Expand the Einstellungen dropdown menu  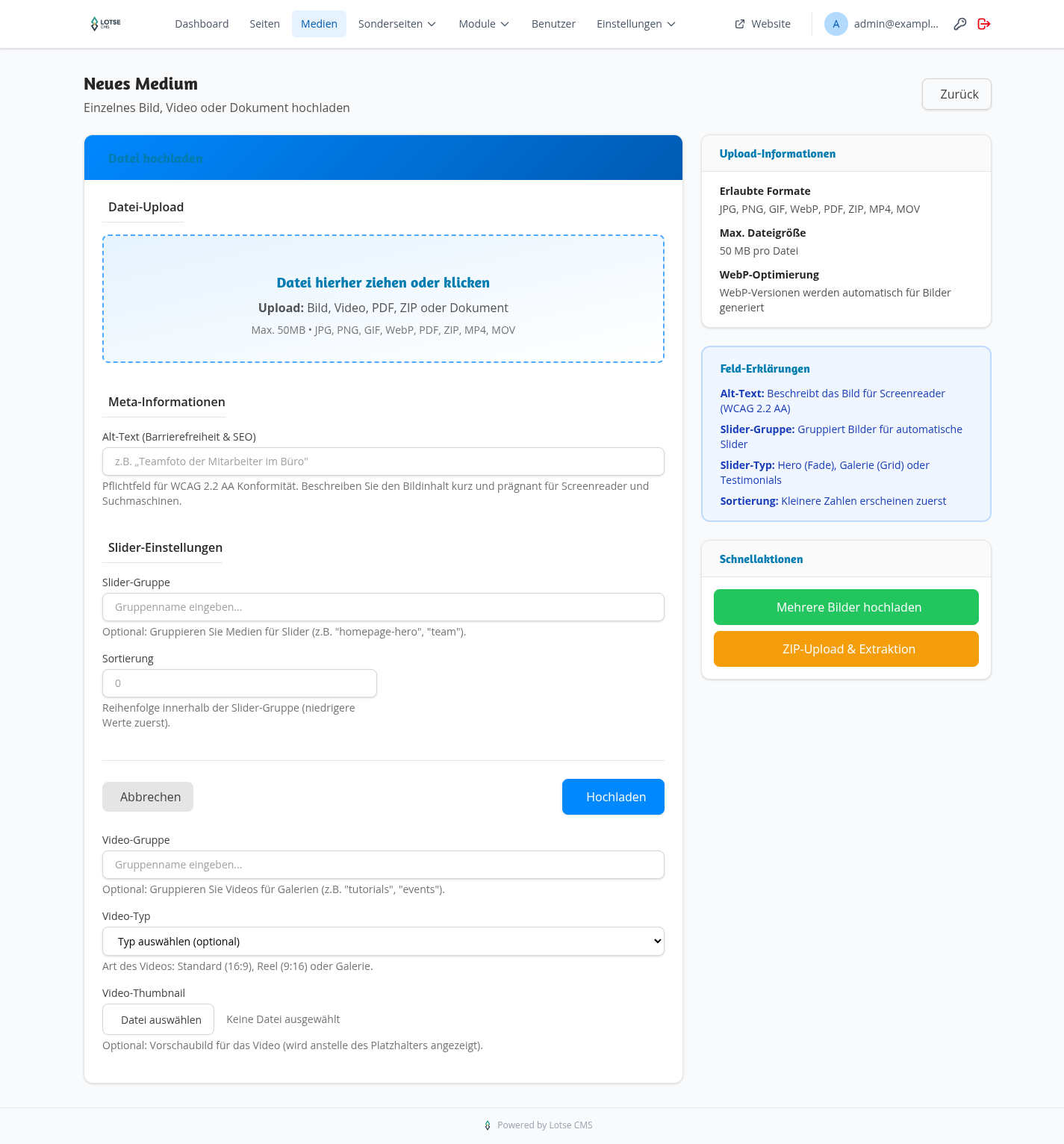click(x=636, y=24)
